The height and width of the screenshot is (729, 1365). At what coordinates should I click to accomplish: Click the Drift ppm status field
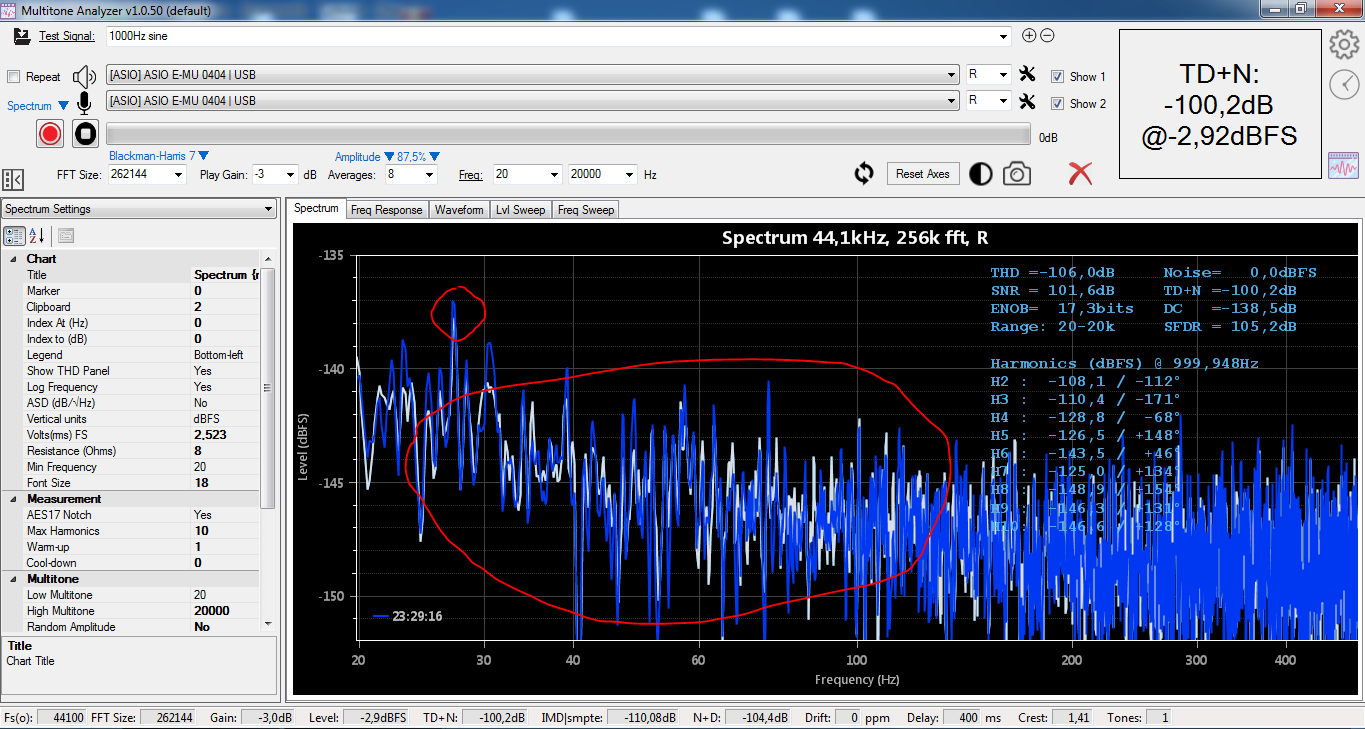pos(848,718)
